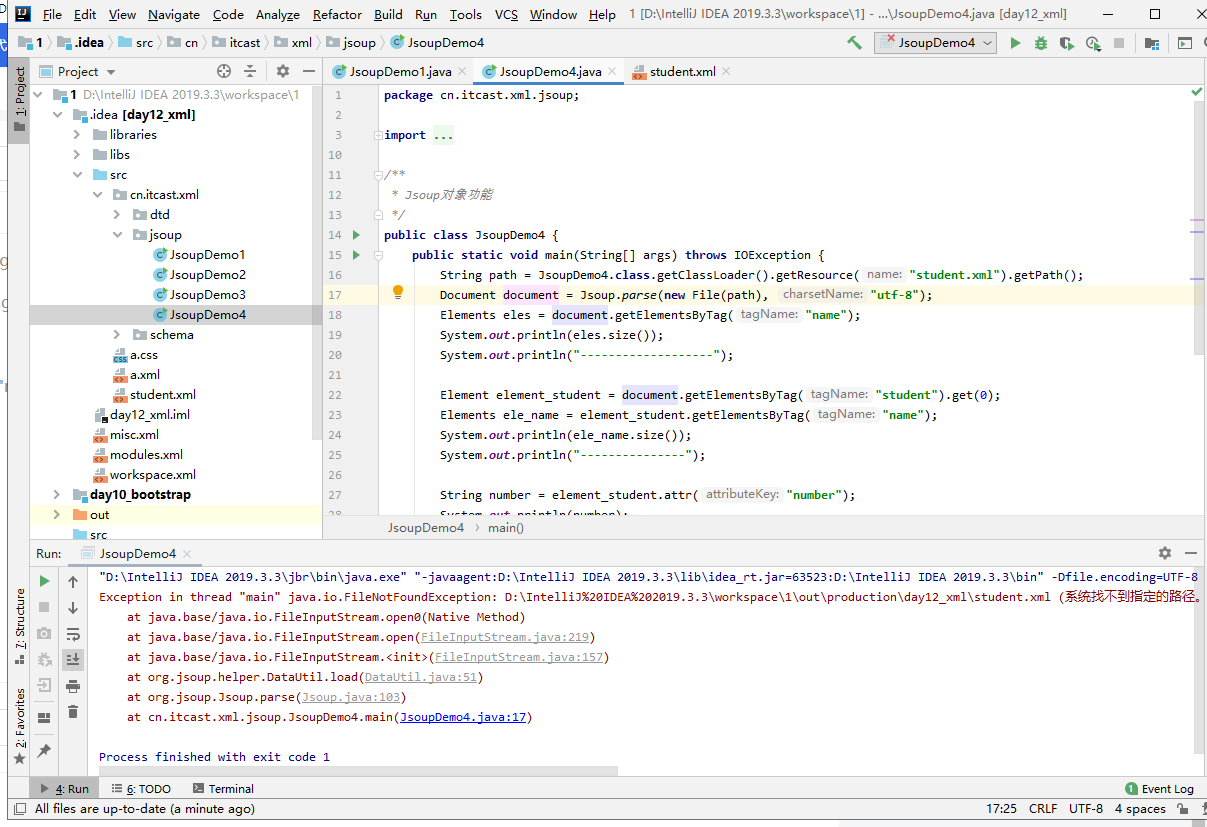Screen dimensions: 1207x827
Task: Click the Run Anything toolbar icon
Action: pos(1184,43)
